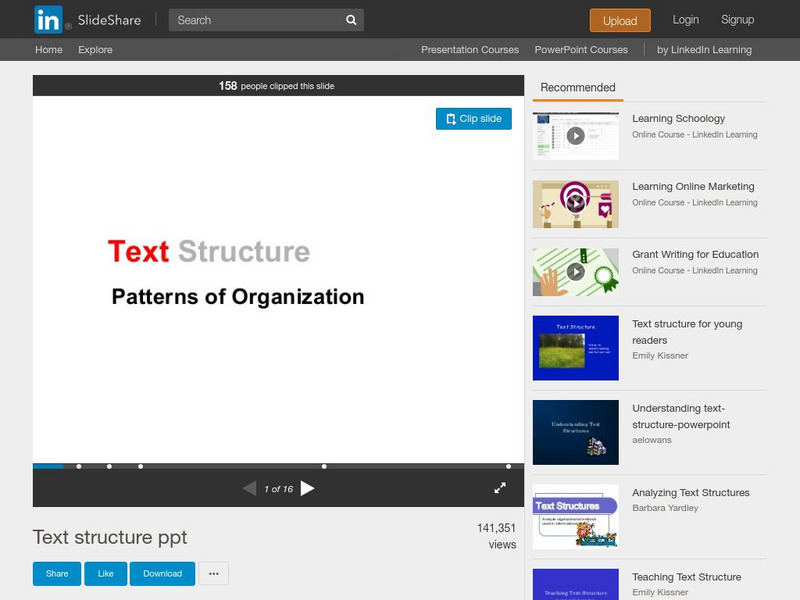
Task: Focus the Search input field
Action: 255,20
